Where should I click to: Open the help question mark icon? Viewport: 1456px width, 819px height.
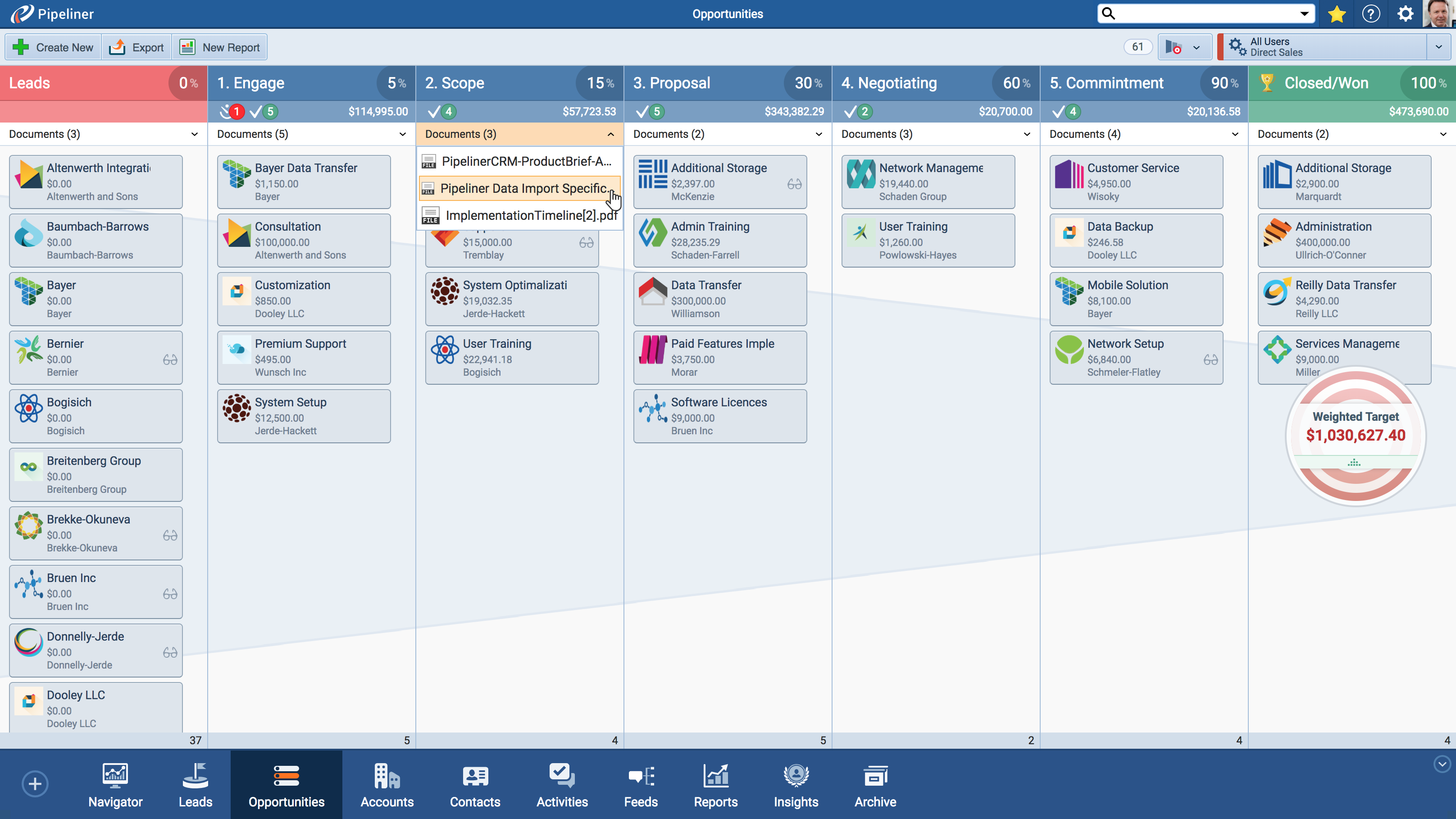coord(1371,14)
